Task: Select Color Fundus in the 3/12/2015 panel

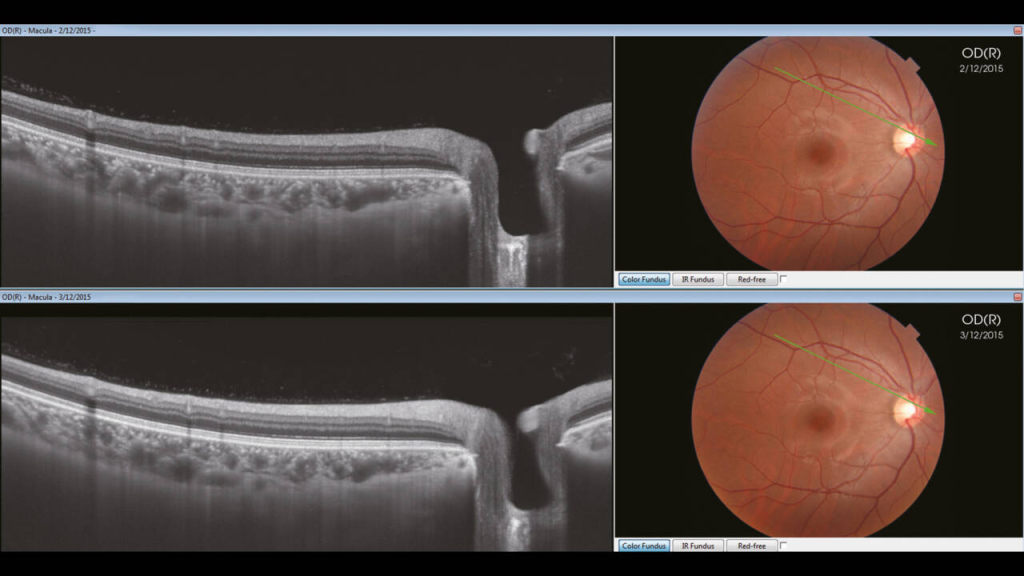Action: click(x=644, y=546)
